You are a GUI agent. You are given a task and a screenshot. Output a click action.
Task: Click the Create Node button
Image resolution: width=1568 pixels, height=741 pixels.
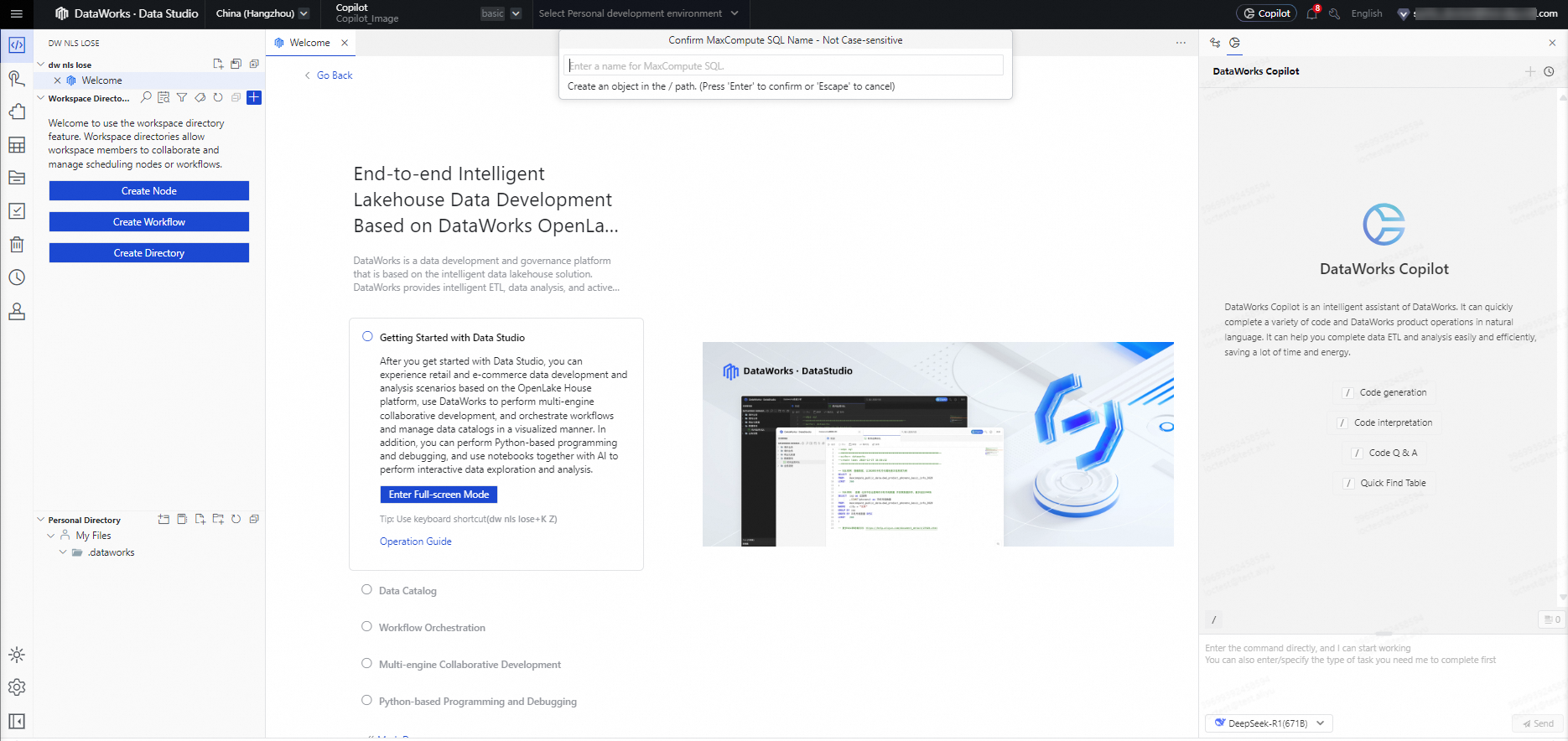(149, 191)
